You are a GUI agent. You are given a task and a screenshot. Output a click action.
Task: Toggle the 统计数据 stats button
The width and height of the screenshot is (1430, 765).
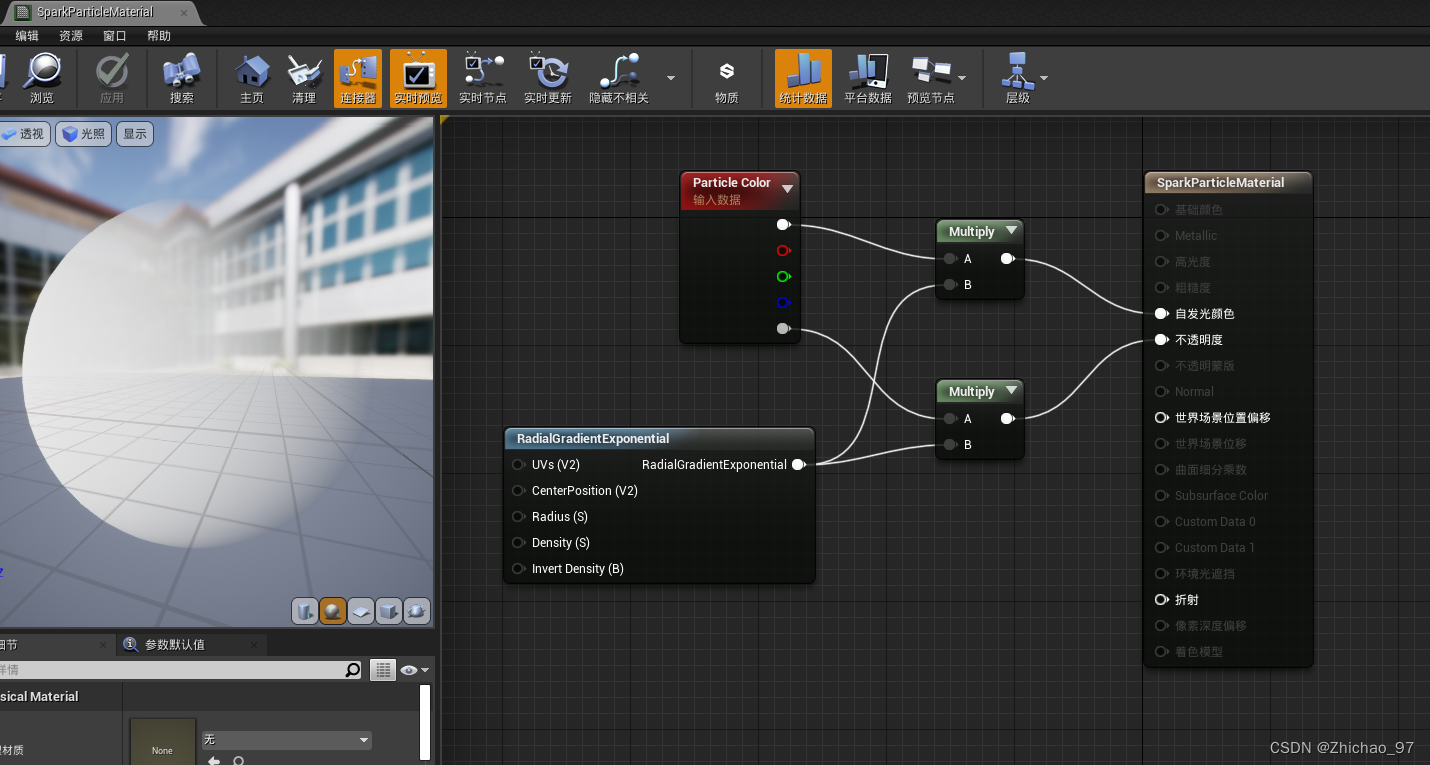(803, 79)
